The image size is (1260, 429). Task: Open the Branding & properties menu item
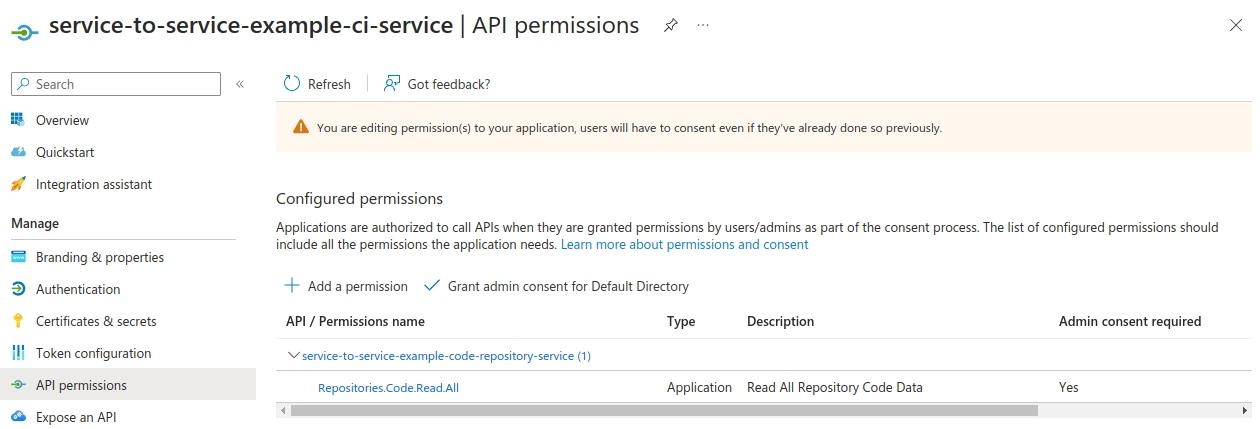(99, 257)
